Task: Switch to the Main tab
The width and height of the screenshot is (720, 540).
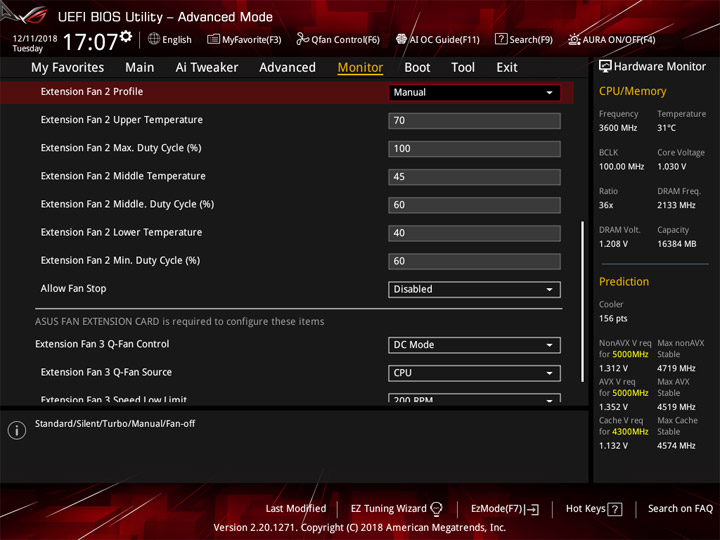Action: click(x=140, y=68)
